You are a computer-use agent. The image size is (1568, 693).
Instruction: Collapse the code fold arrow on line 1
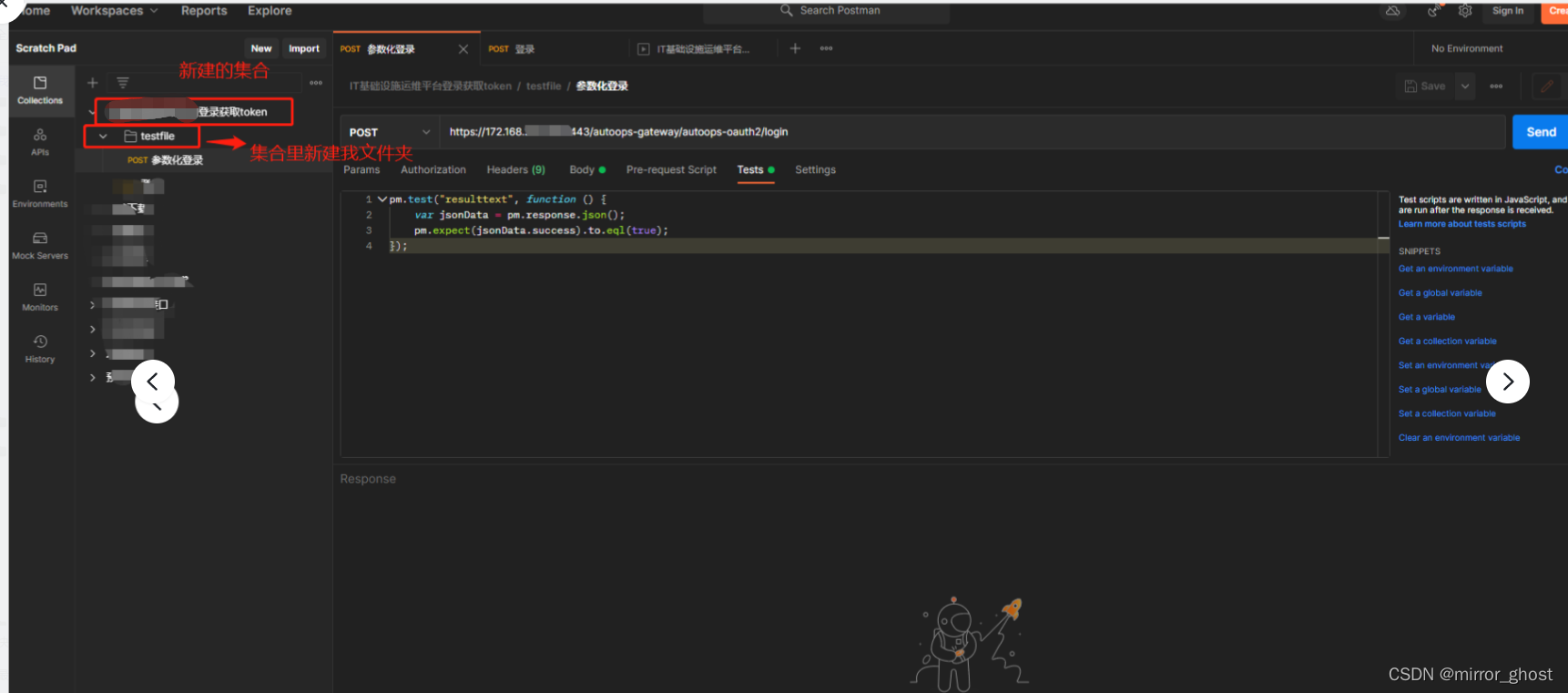coord(382,199)
